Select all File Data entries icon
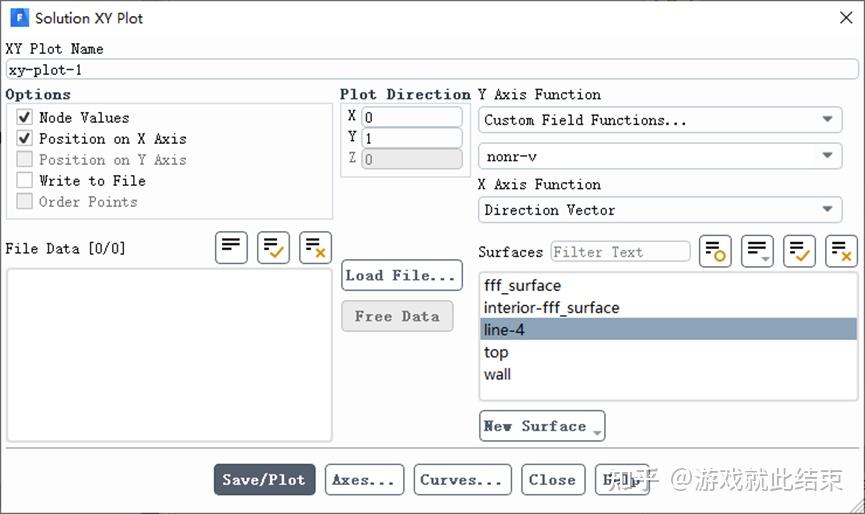The image size is (865, 514). [x=273, y=247]
